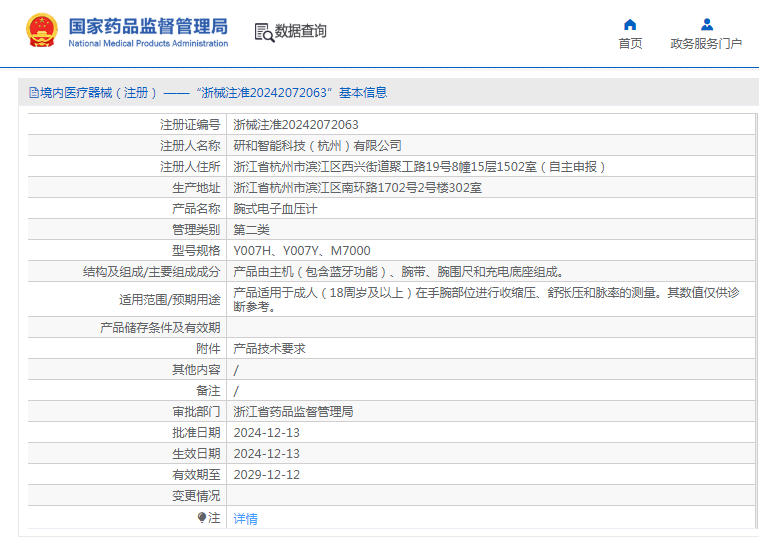Click the 注册人名称 label
This screenshot has width=759, height=537.
[190, 146]
